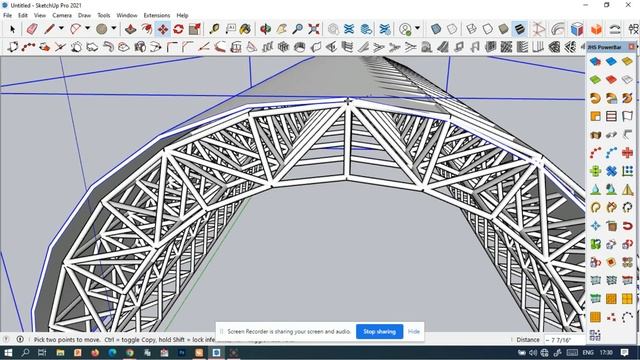The image size is (640, 360).
Task: Open the Help menu
Action: [x=182, y=15]
